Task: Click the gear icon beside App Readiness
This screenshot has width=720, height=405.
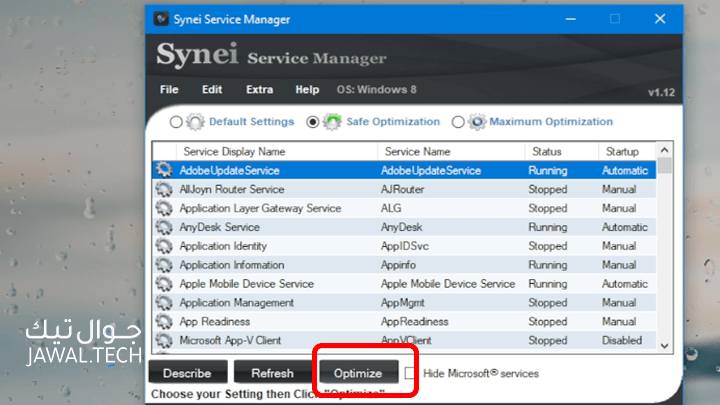Action: click(164, 321)
